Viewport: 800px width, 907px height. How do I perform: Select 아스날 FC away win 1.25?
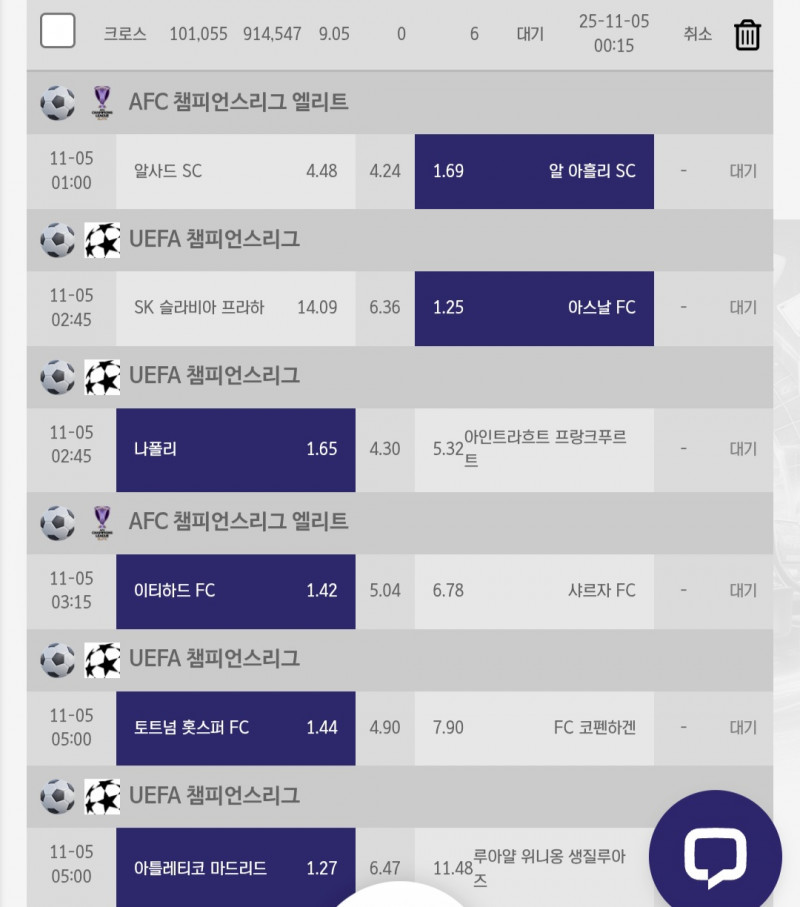[x=534, y=308]
